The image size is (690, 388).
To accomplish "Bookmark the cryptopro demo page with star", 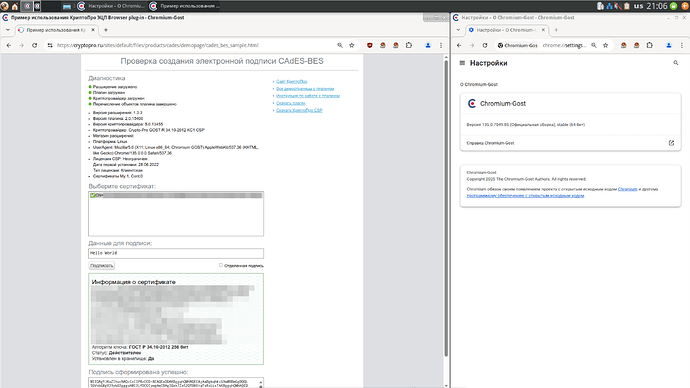I will coord(352,45).
